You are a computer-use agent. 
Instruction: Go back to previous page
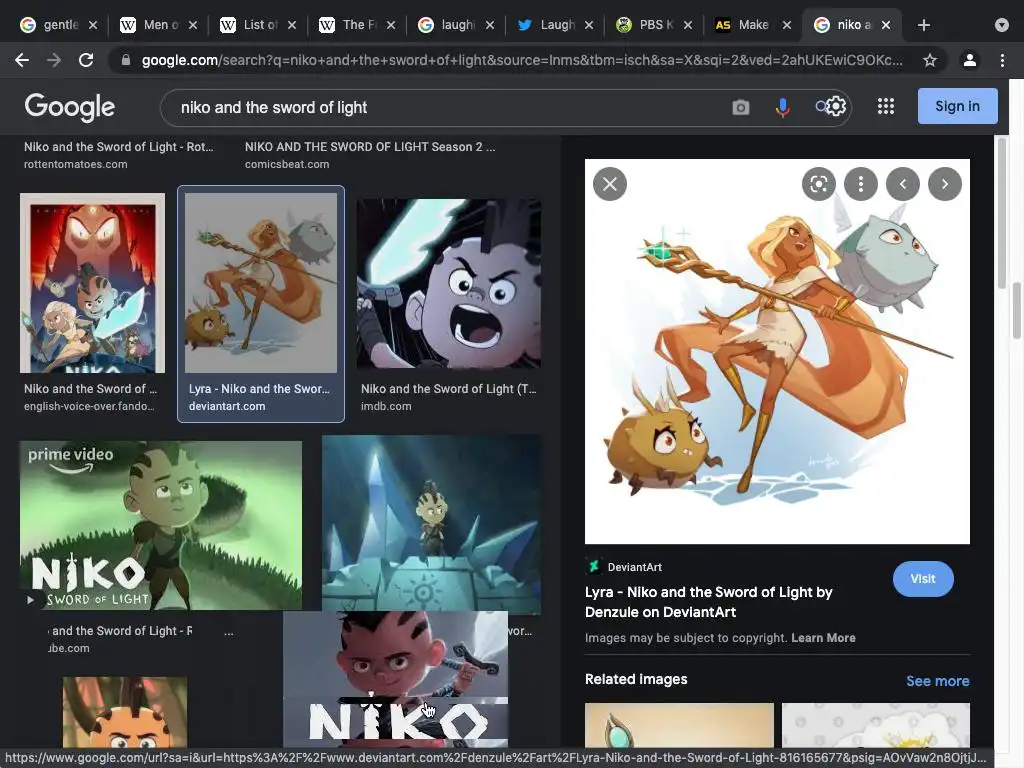[22, 60]
